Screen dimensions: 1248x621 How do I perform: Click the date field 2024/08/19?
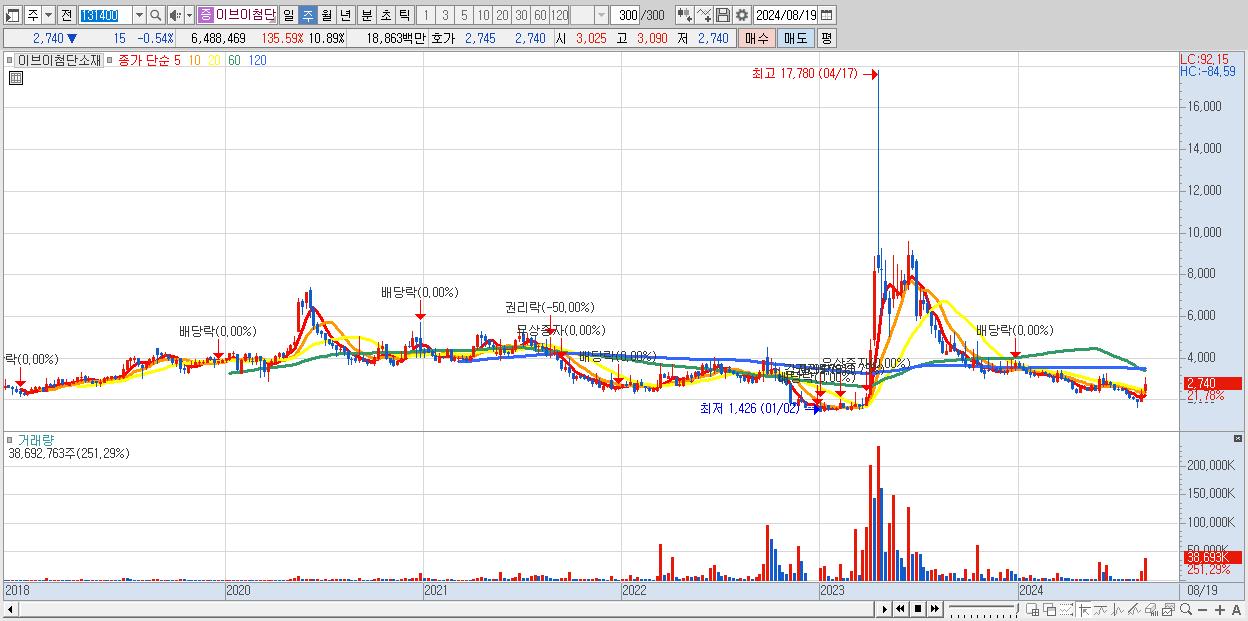click(x=785, y=15)
